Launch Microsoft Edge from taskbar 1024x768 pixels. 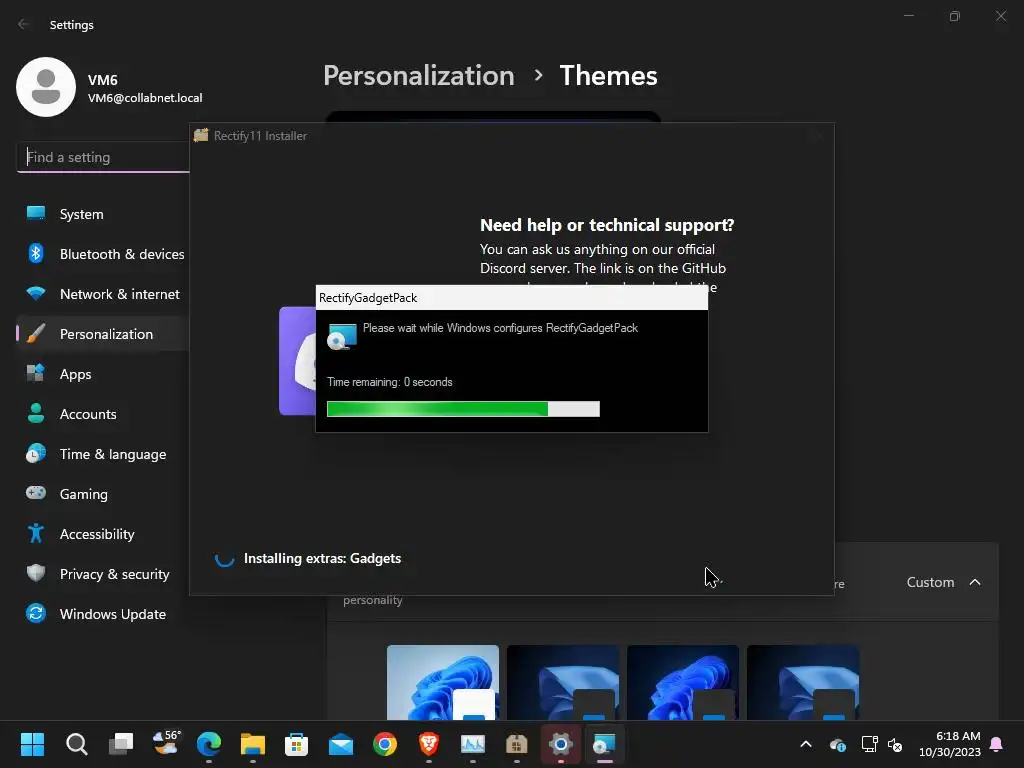pos(209,744)
